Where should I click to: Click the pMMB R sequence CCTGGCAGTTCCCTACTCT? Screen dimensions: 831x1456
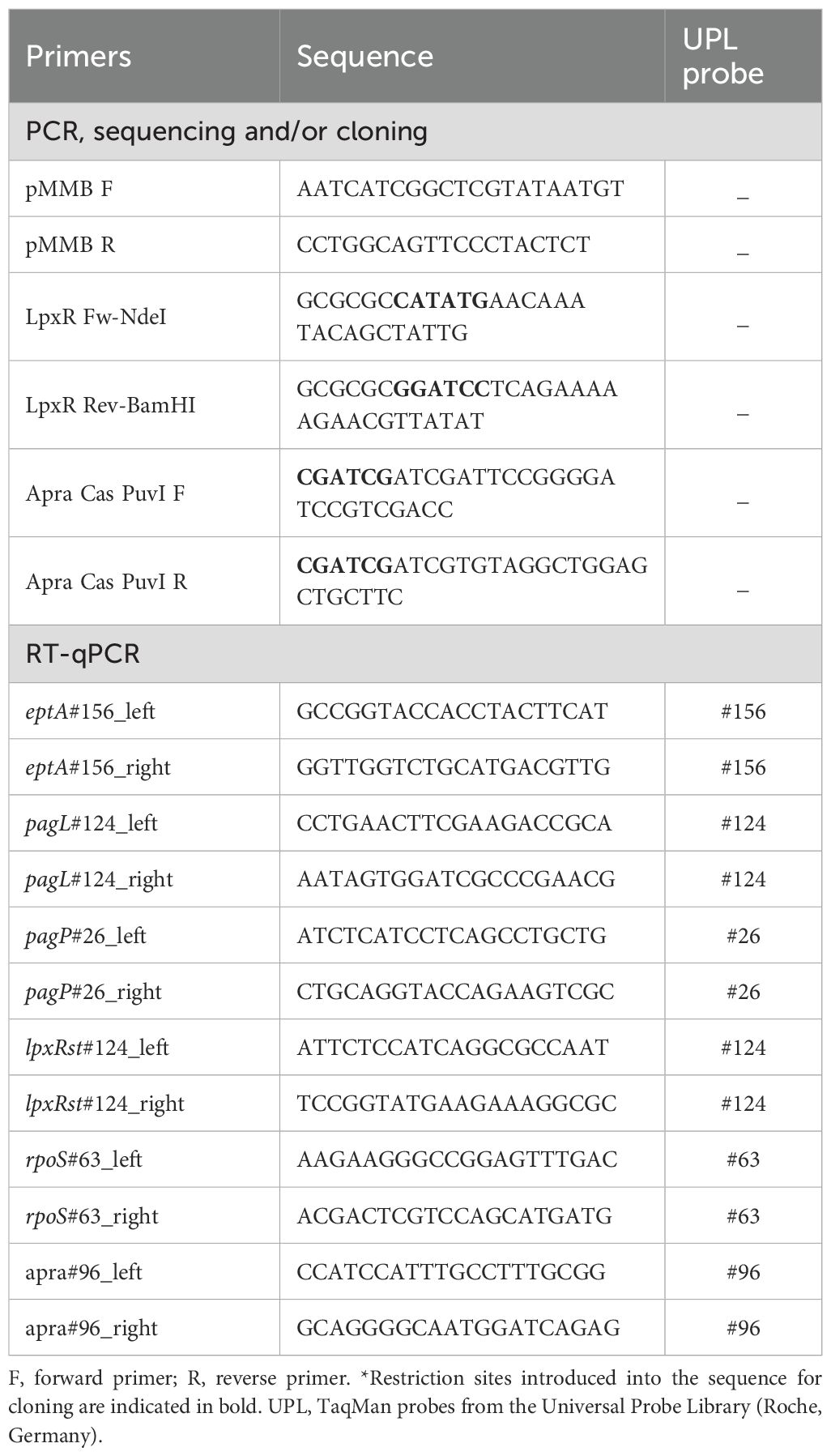443,245
